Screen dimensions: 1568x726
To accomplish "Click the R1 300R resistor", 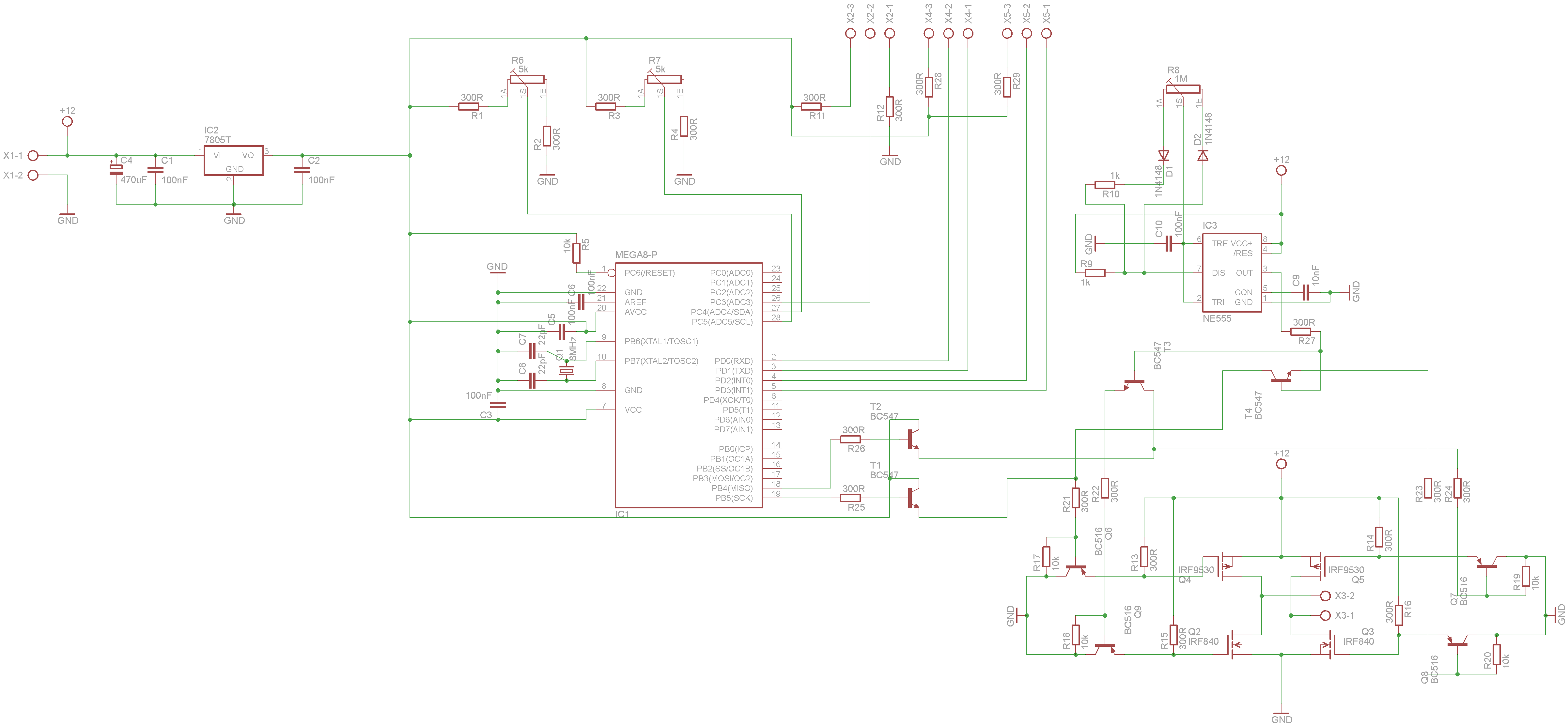I will [468, 106].
